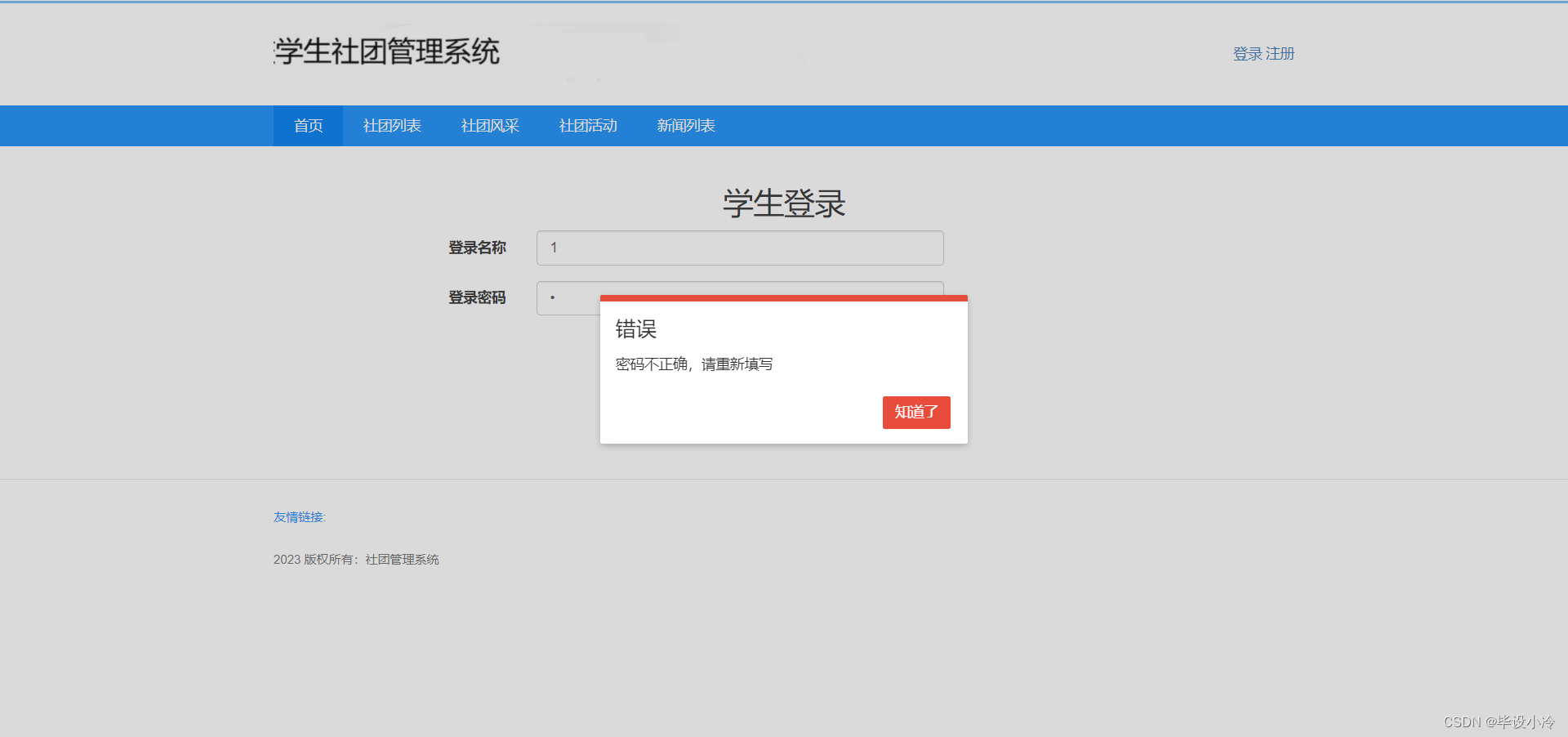Click the 登录 link at top right
The image size is (1568, 737).
tap(1245, 53)
